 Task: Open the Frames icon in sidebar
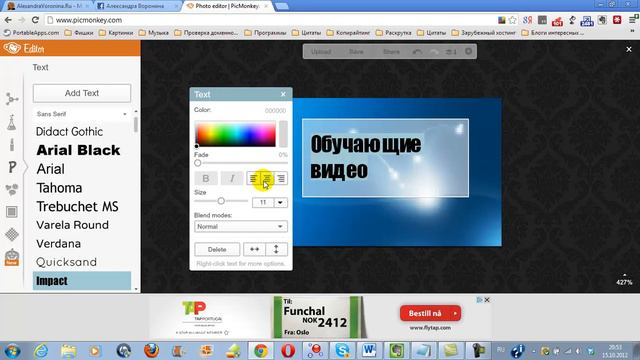click(x=12, y=212)
